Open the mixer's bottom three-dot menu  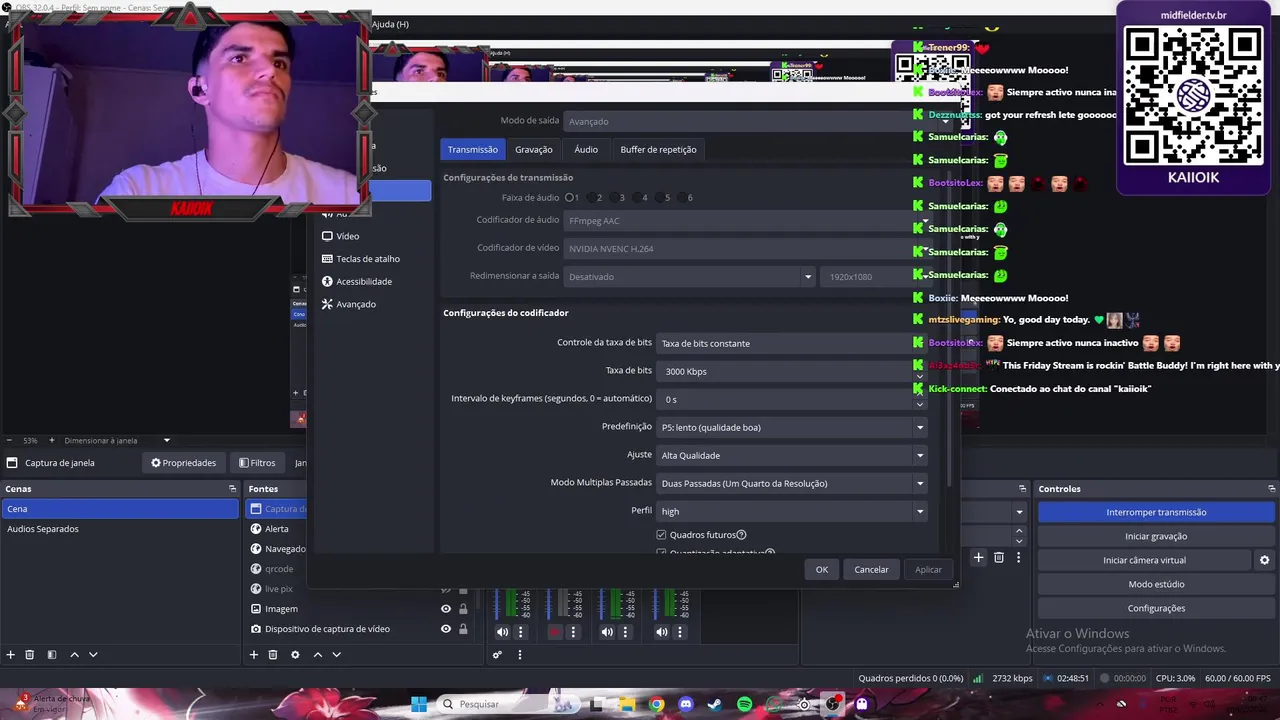[519, 655]
